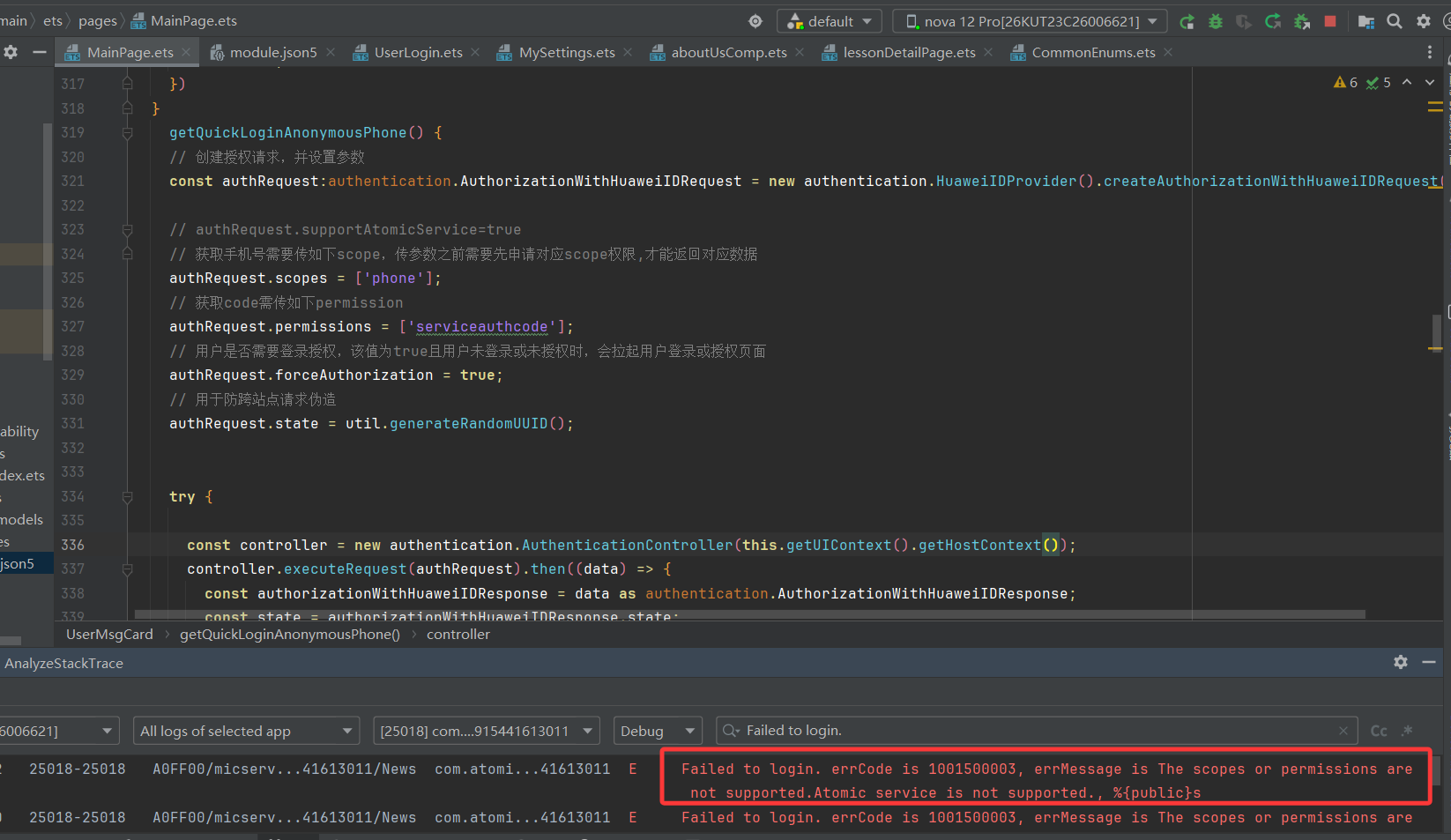The width and height of the screenshot is (1451, 840).
Task: Switch to the UserLogin.ets tab
Action: (417, 53)
